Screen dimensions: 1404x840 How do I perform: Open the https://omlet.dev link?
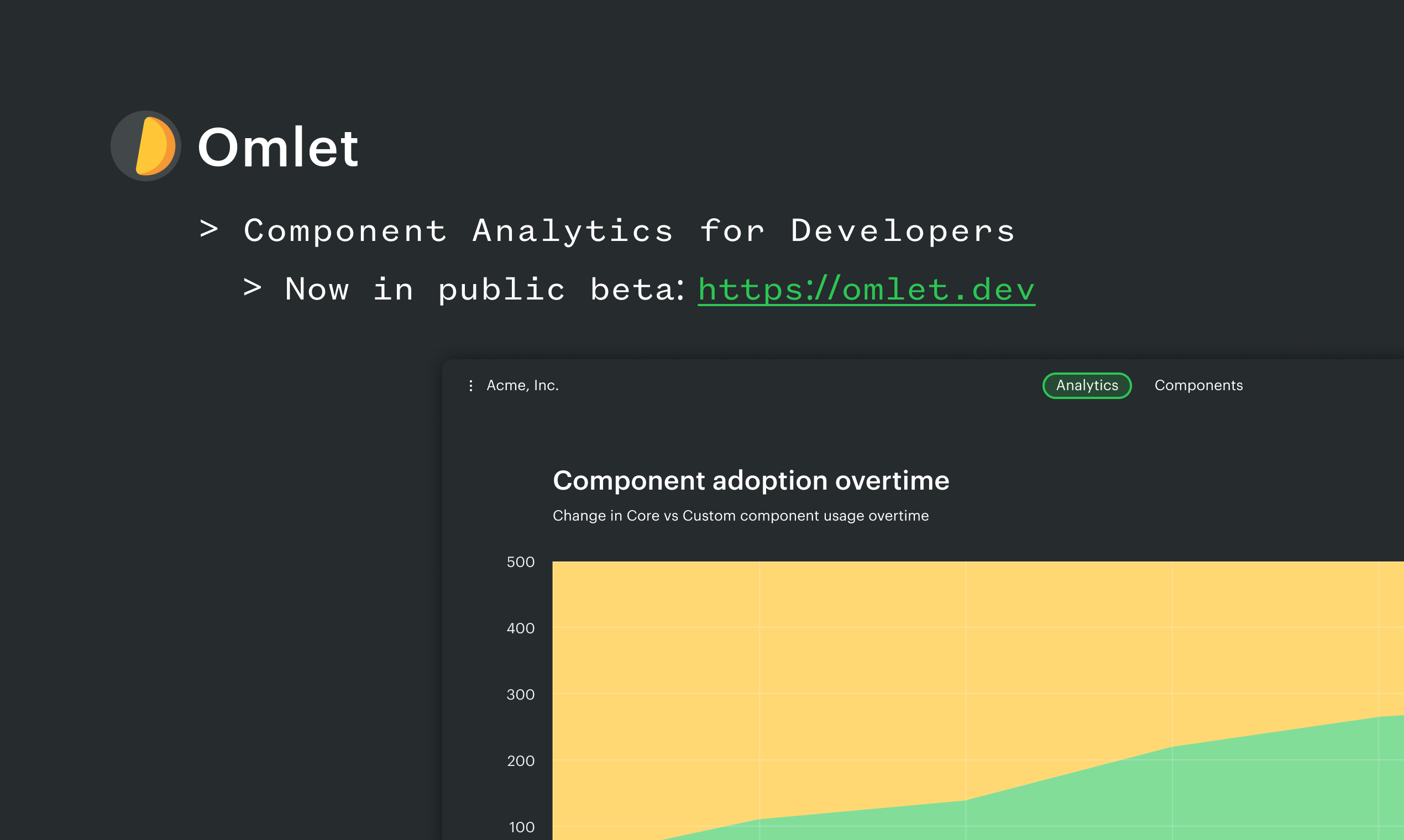[x=866, y=289]
